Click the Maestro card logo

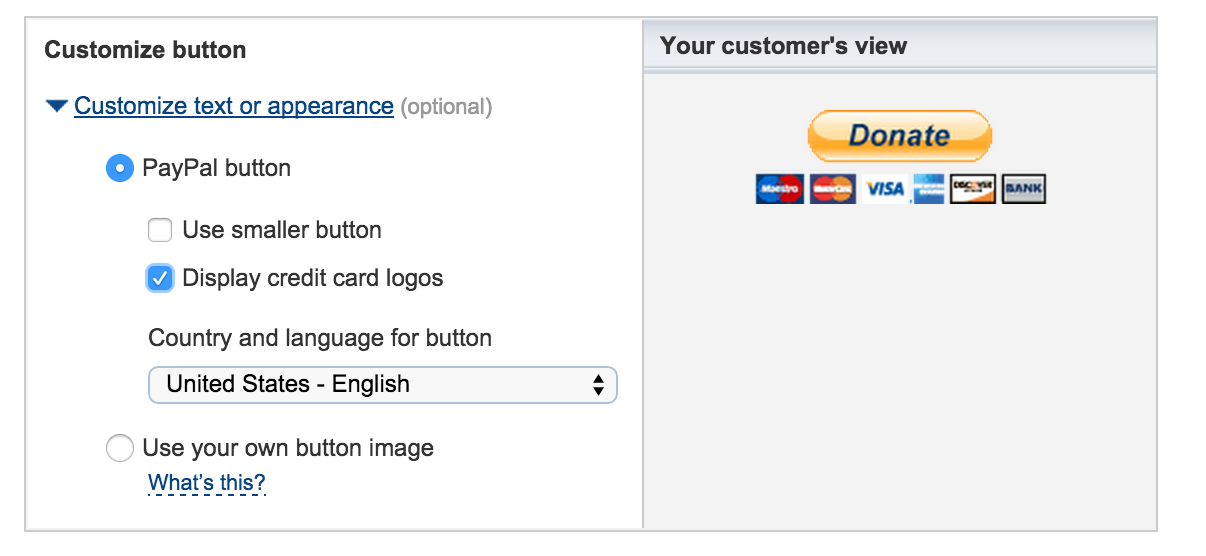coord(779,188)
